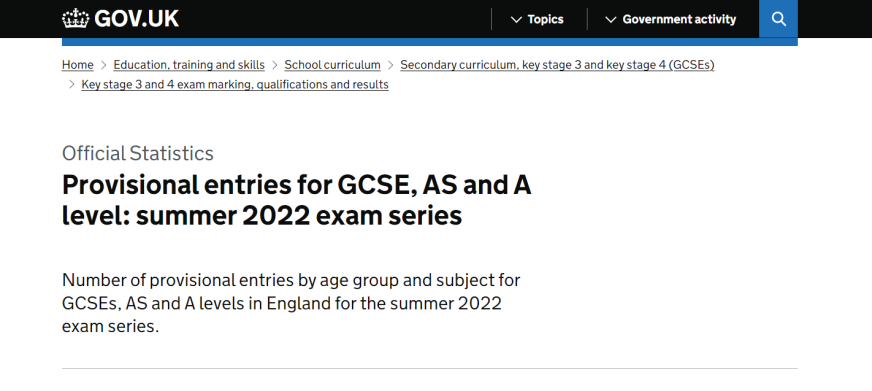Image resolution: width=872 pixels, height=391 pixels.
Task: Click the chevron beside Government activity
Action: click(x=611, y=19)
